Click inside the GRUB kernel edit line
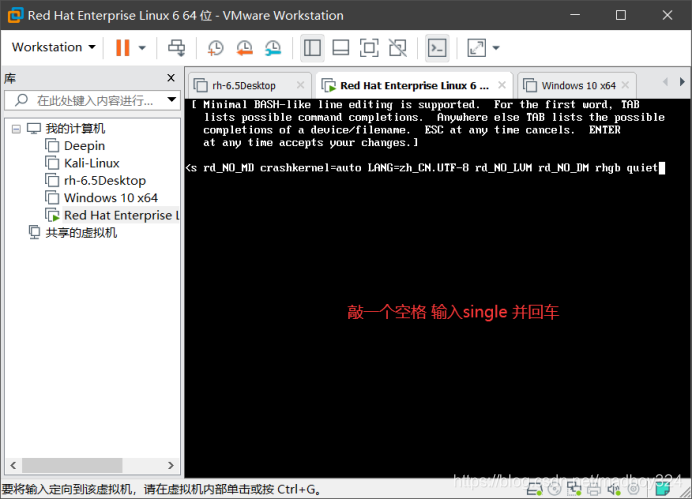This screenshot has height=500, width=692. pos(425,168)
